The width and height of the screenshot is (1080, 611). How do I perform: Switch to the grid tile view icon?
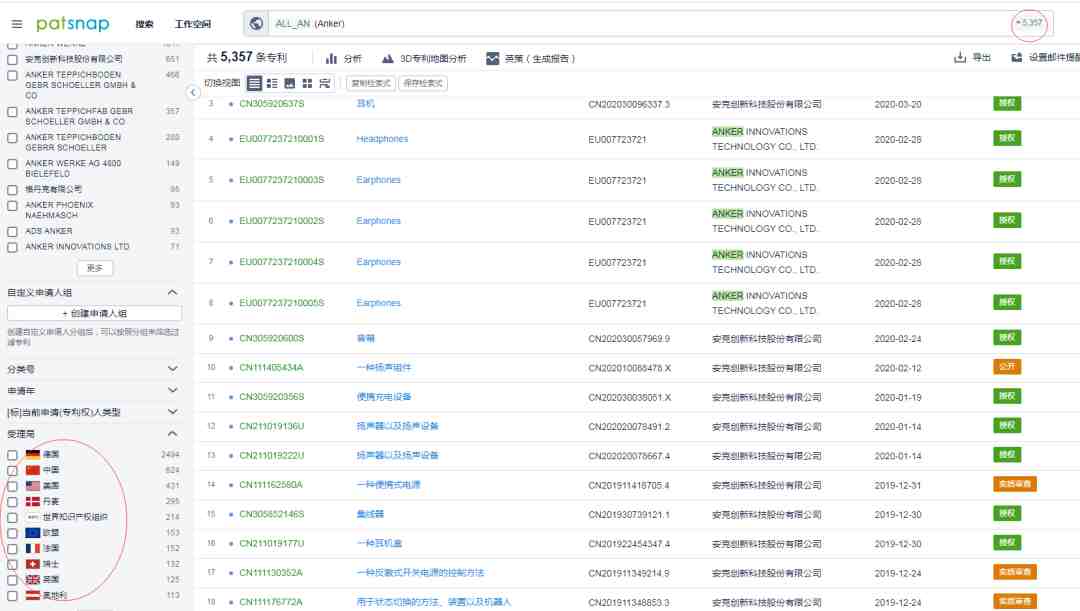click(307, 83)
